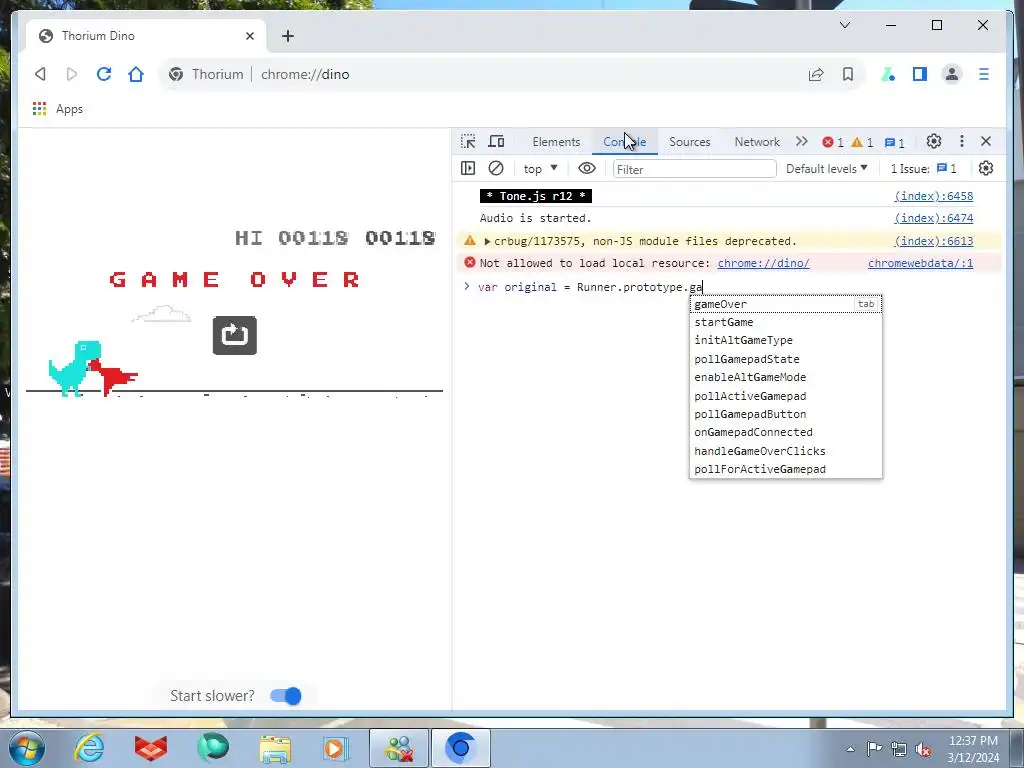Switch to the Console tab
This screenshot has height=768, width=1024.
[624, 142]
